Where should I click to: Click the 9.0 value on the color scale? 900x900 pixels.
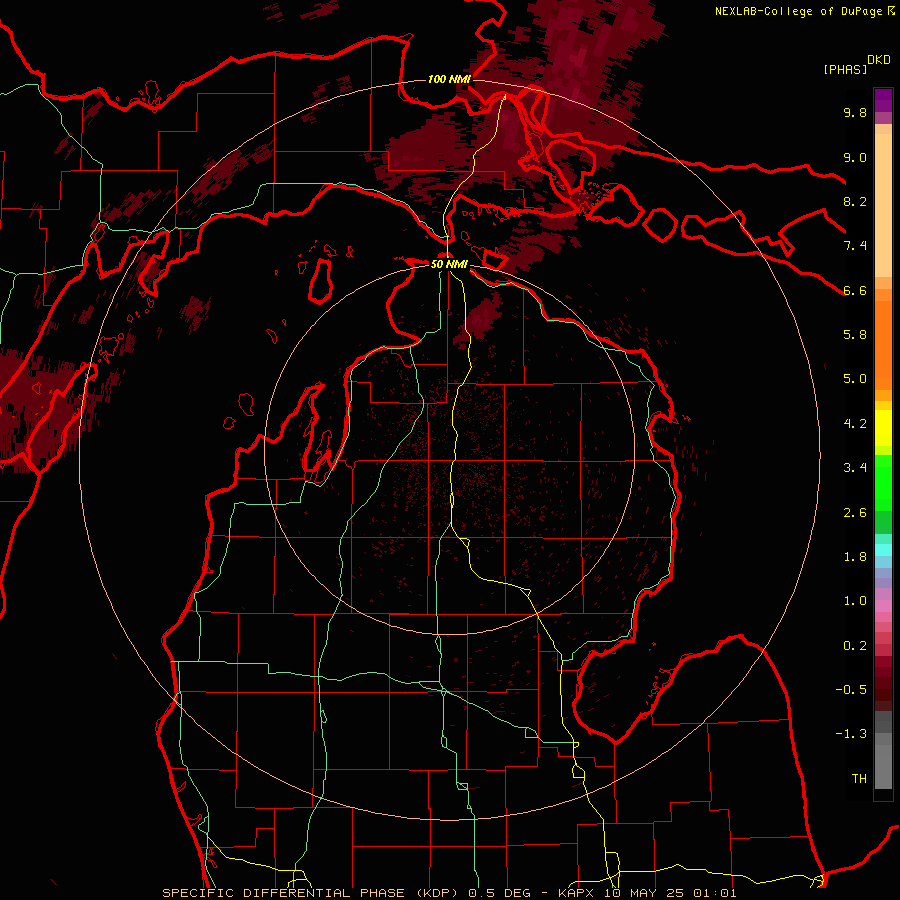coord(855,157)
